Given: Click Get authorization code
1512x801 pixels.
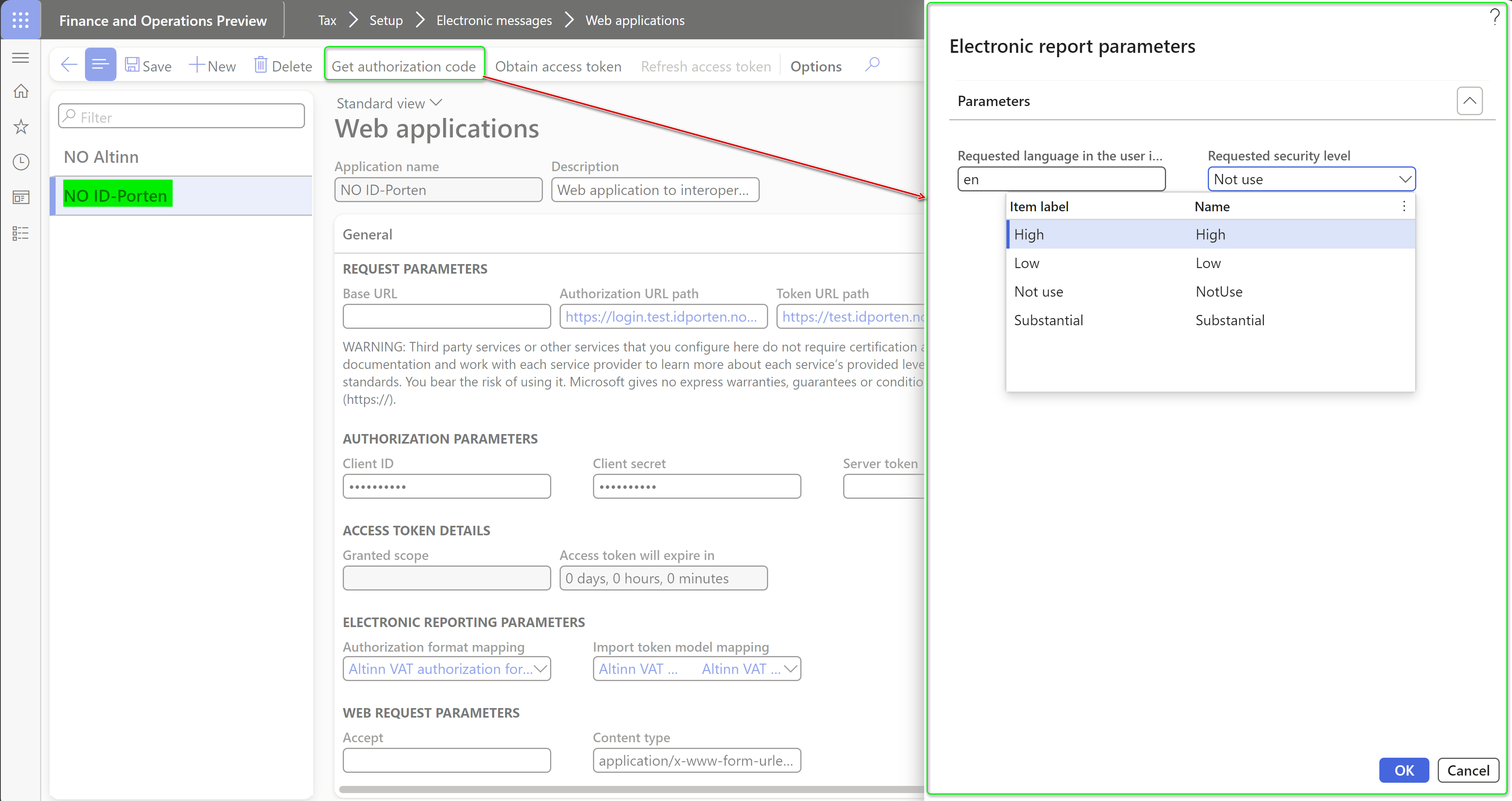Looking at the screenshot, I should click(404, 66).
